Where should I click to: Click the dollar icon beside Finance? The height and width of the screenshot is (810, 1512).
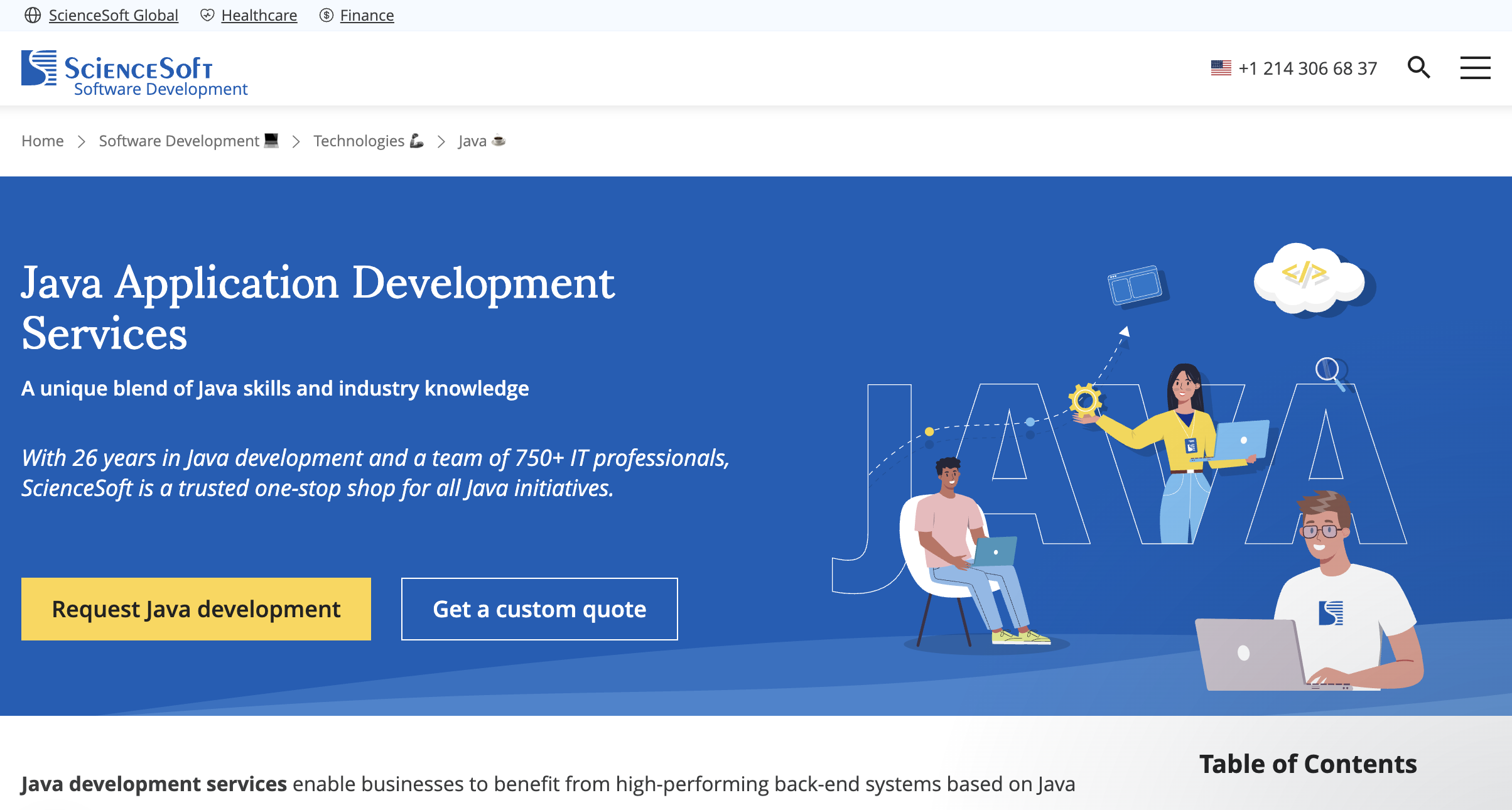point(327,15)
